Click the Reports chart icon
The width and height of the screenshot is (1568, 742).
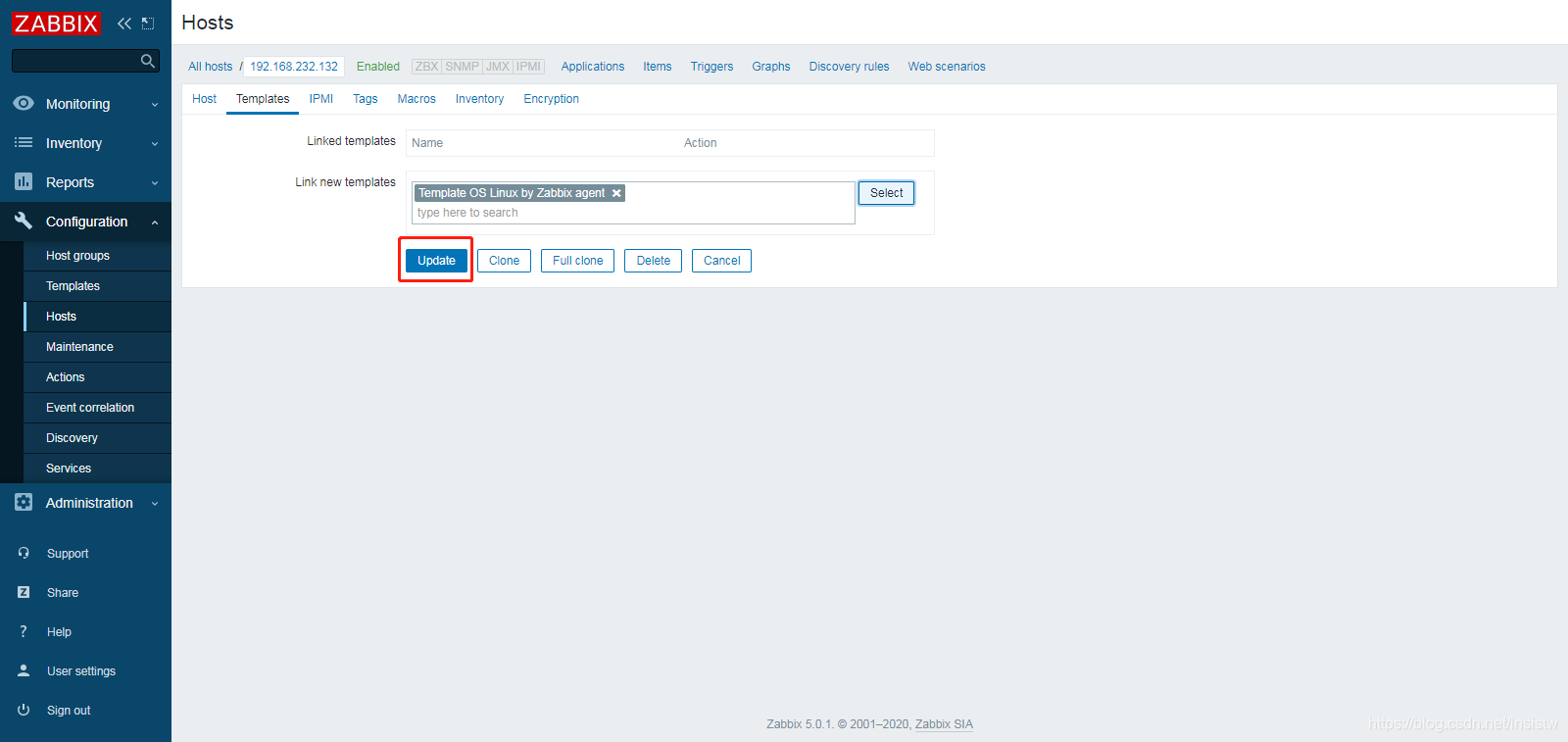coord(24,181)
